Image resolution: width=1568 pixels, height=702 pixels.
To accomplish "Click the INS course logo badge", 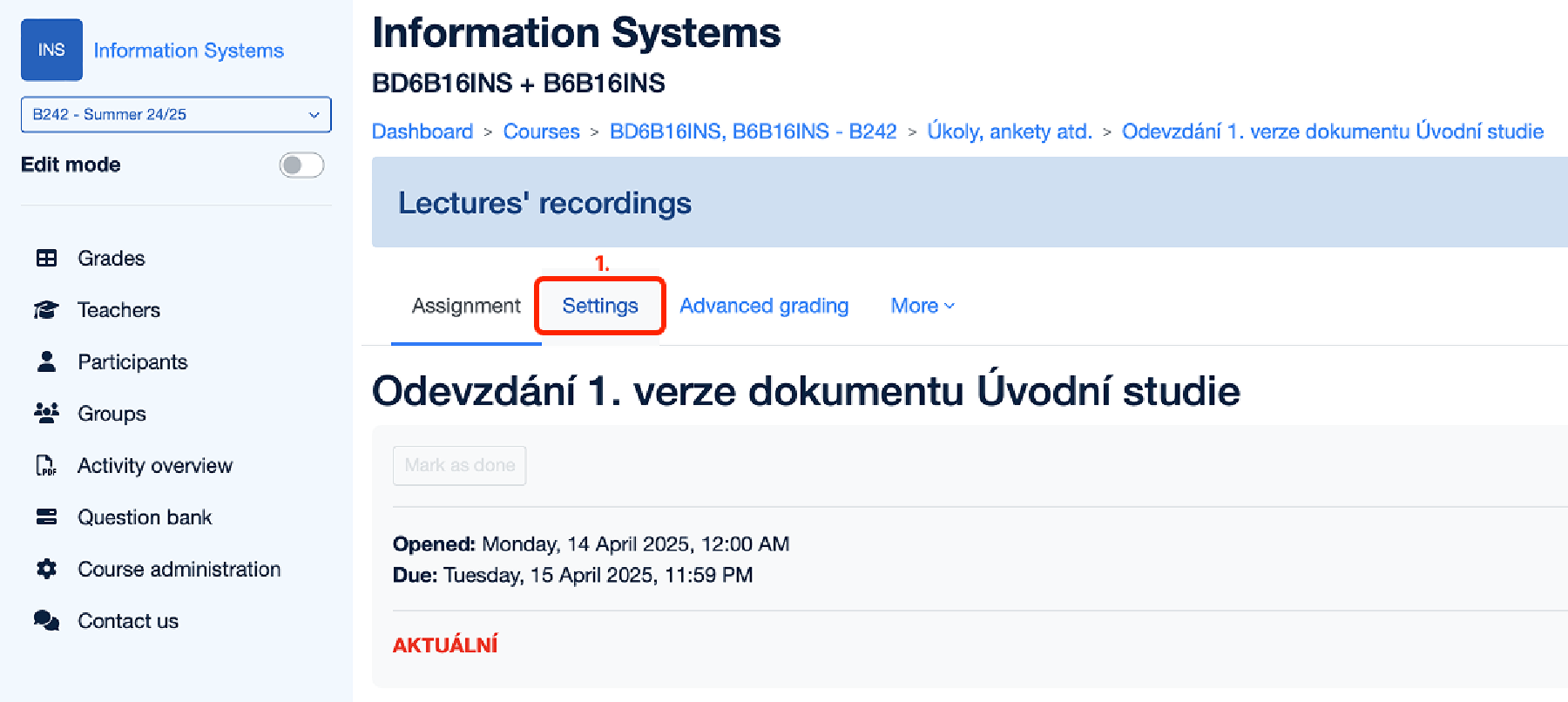I will 51,50.
